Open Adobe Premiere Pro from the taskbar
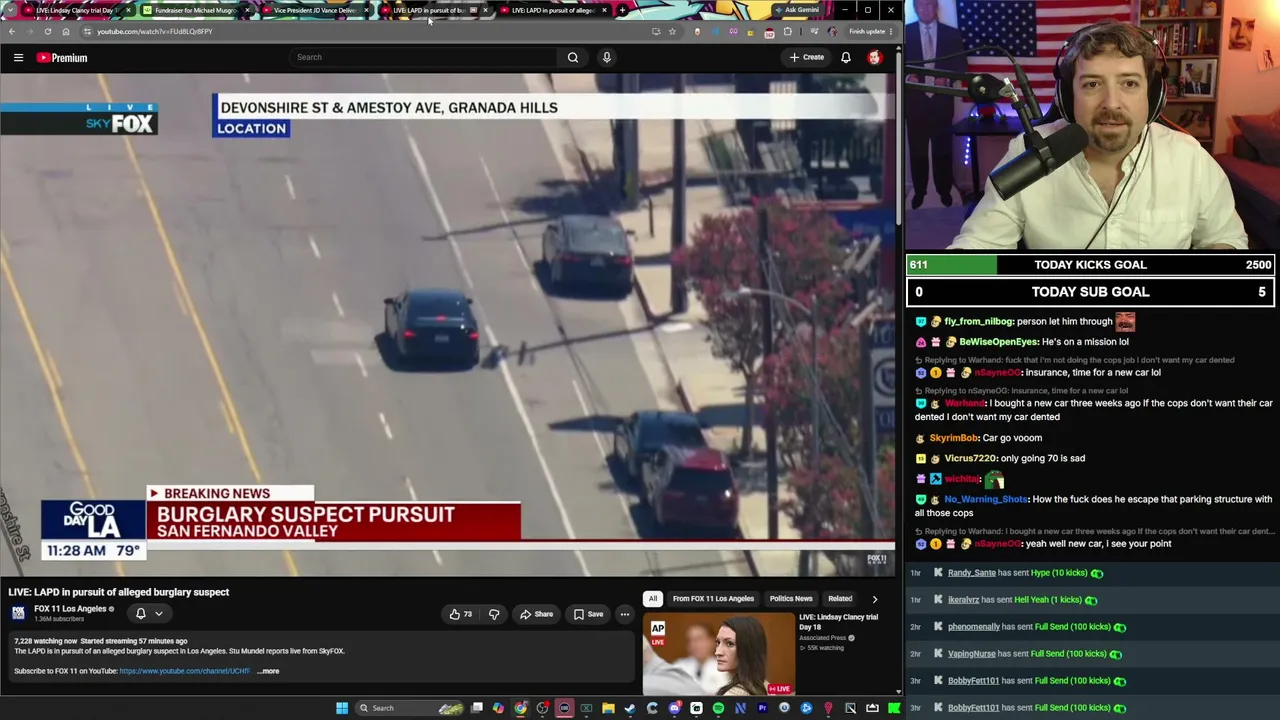1280x720 pixels. (762, 708)
